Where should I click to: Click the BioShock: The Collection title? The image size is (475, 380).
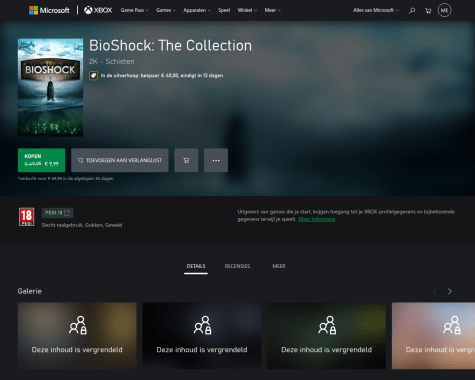coord(170,46)
